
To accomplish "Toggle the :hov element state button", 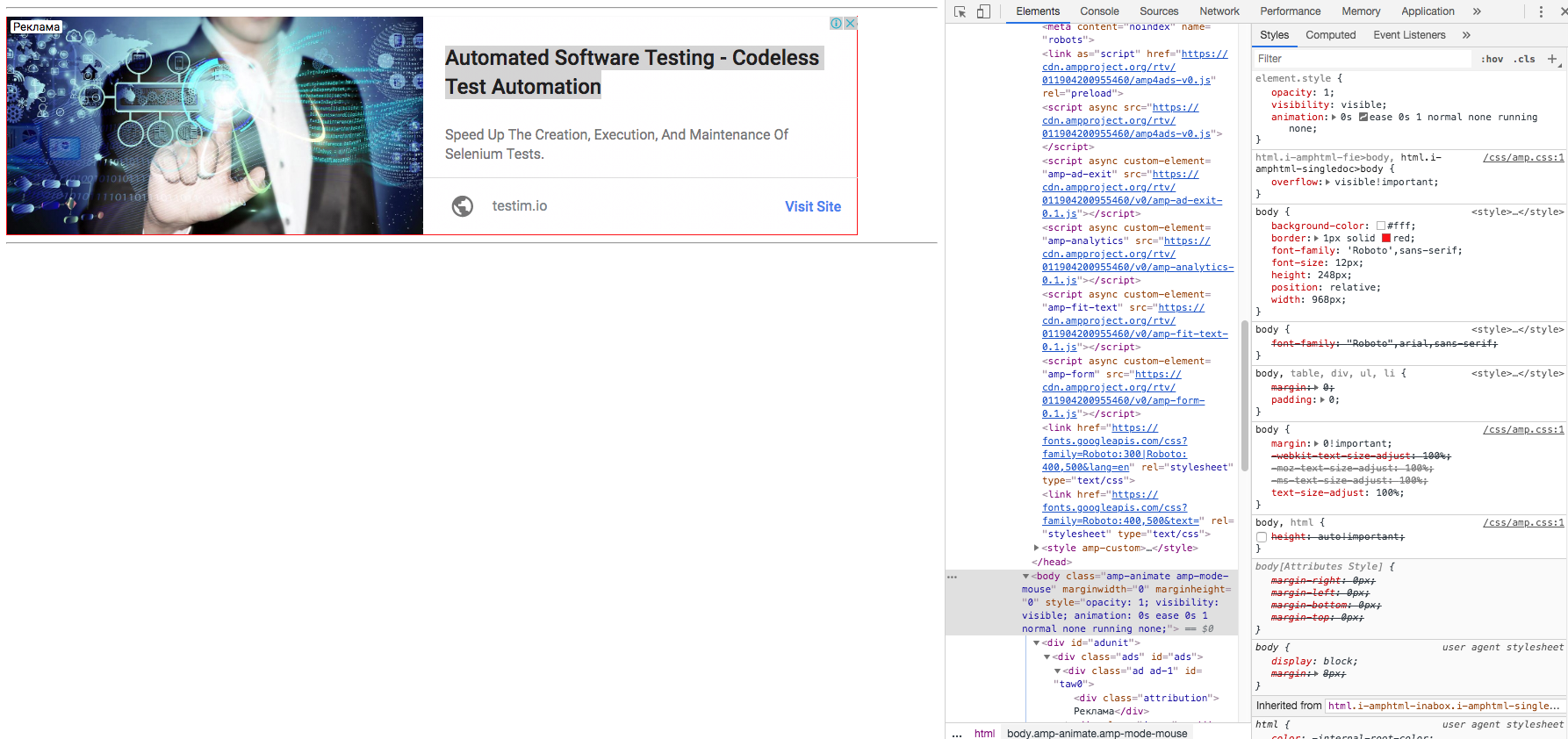I will (1492, 59).
